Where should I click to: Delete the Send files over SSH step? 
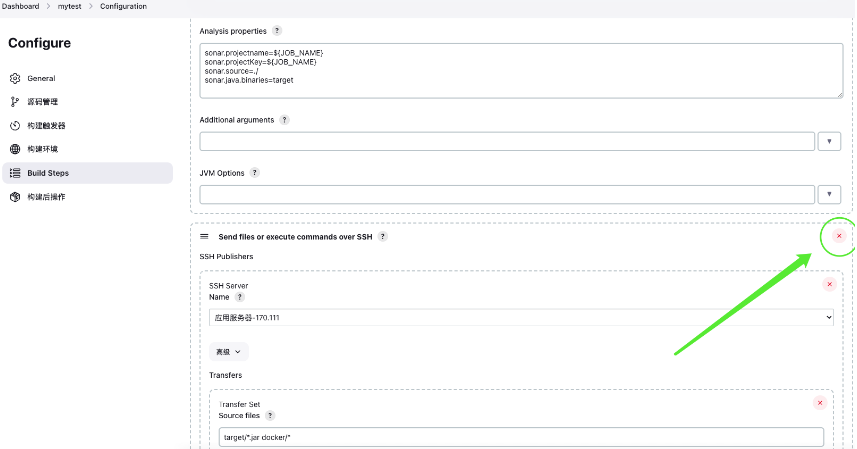click(x=839, y=236)
